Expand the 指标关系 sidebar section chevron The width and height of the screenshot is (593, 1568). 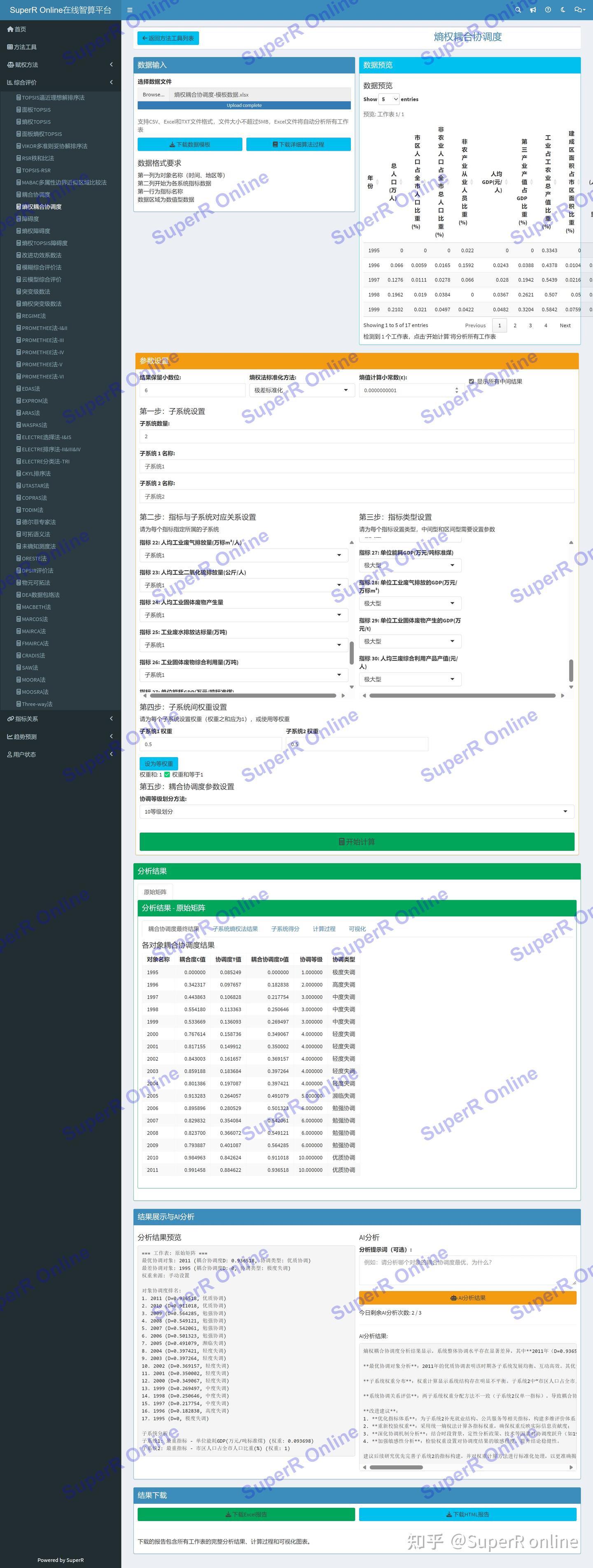click(112, 719)
